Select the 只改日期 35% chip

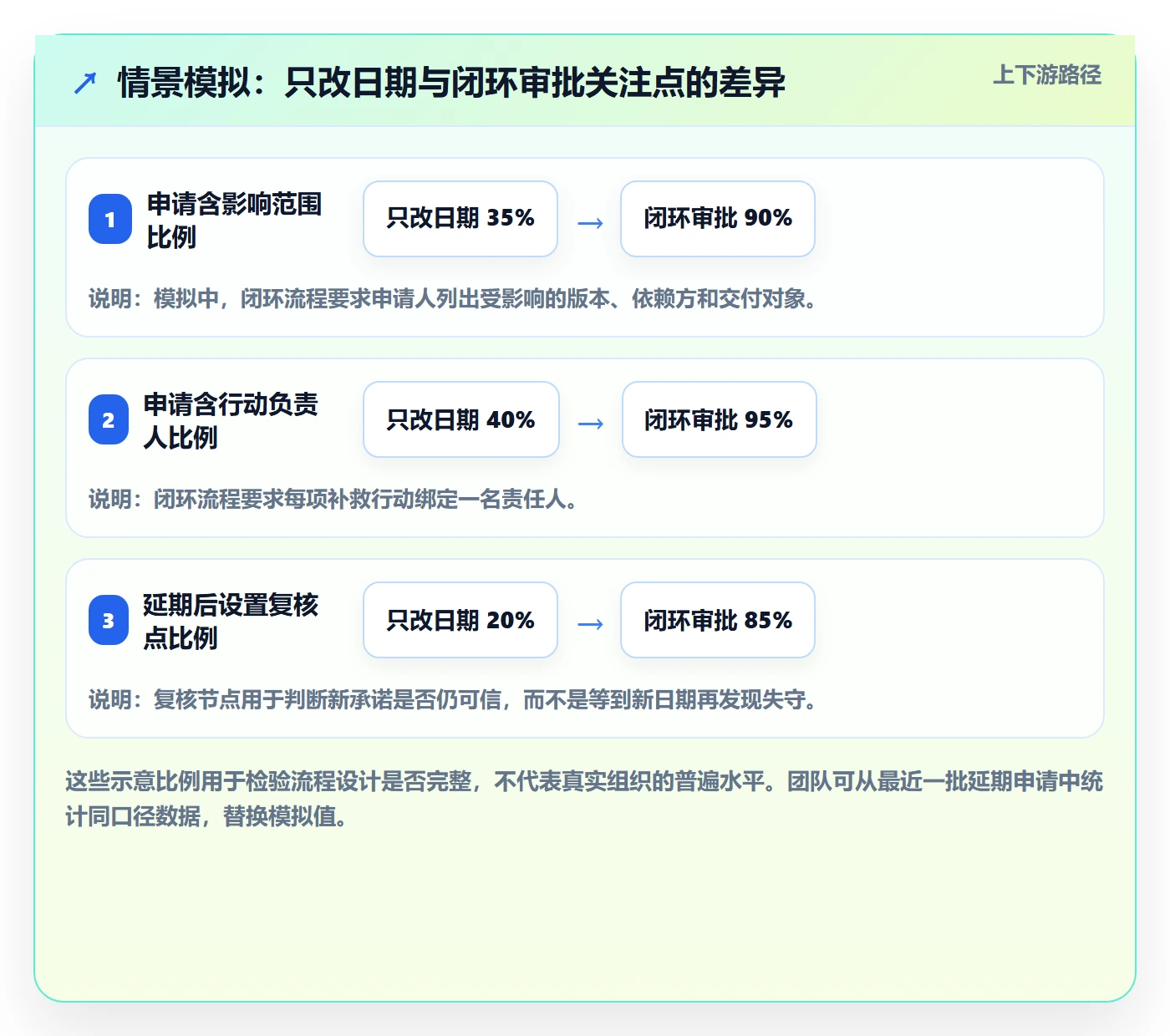pos(460,219)
